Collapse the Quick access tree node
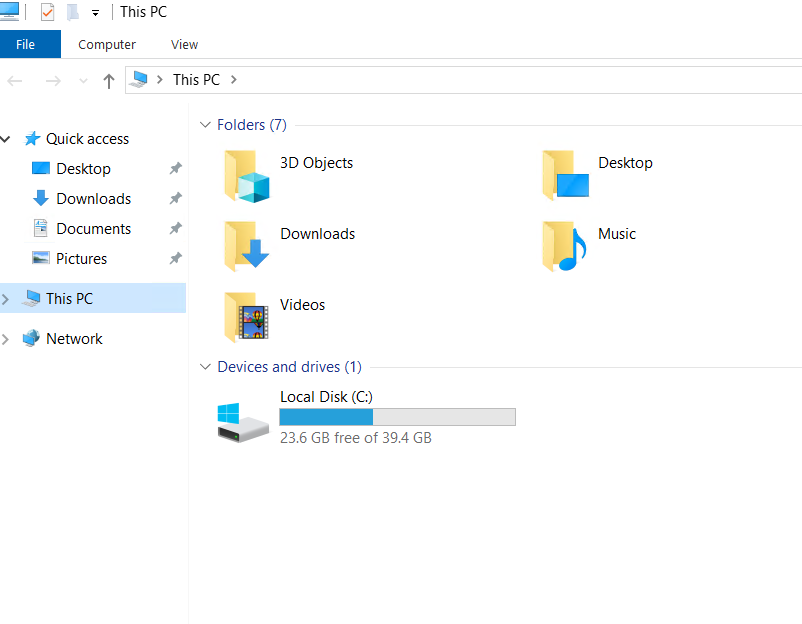 [x=6, y=139]
